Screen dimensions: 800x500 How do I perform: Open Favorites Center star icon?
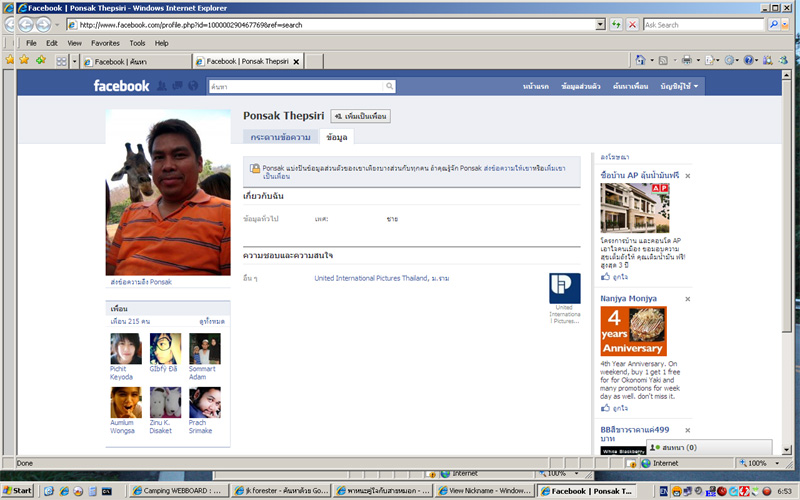click(9, 60)
